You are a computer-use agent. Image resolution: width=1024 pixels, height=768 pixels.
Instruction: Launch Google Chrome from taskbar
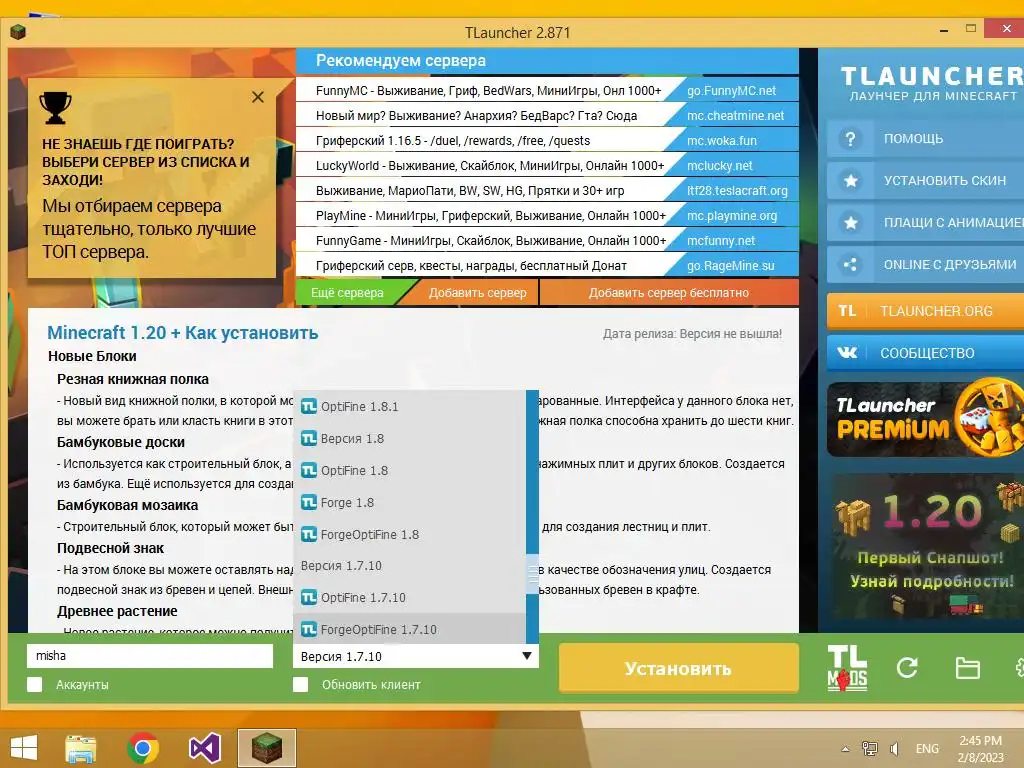click(143, 748)
